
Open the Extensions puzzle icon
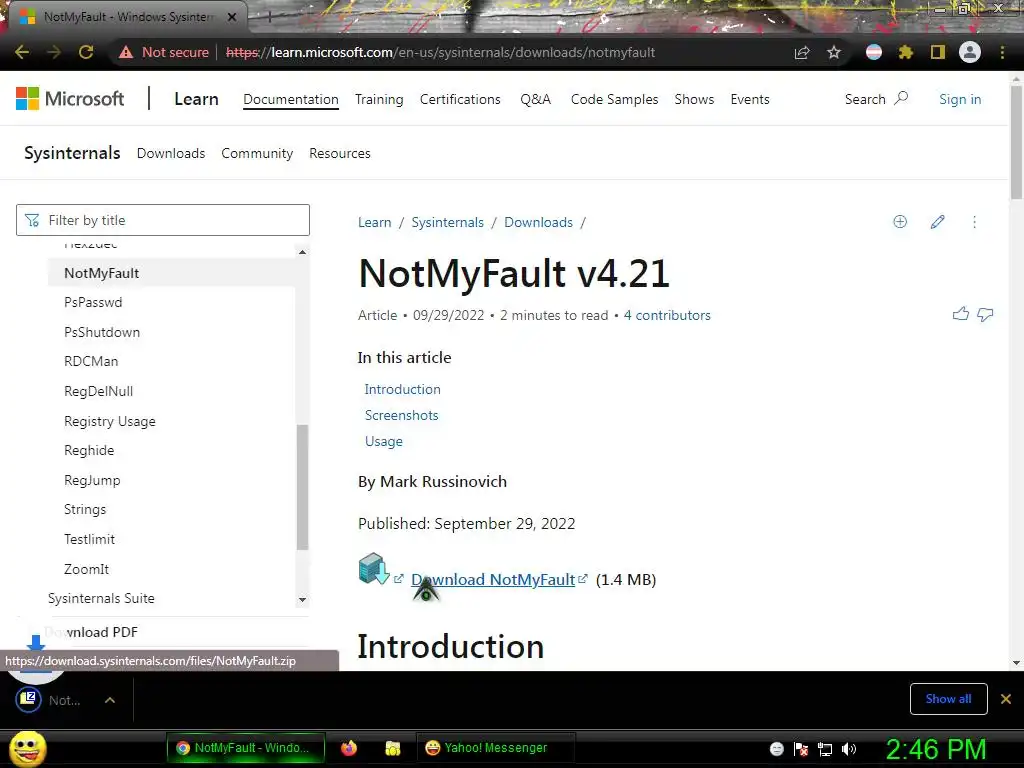(x=906, y=52)
